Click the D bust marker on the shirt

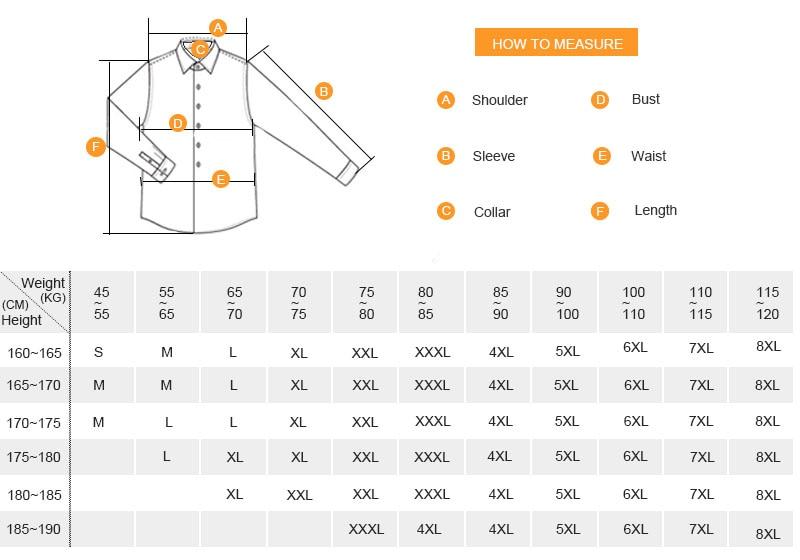click(177, 123)
